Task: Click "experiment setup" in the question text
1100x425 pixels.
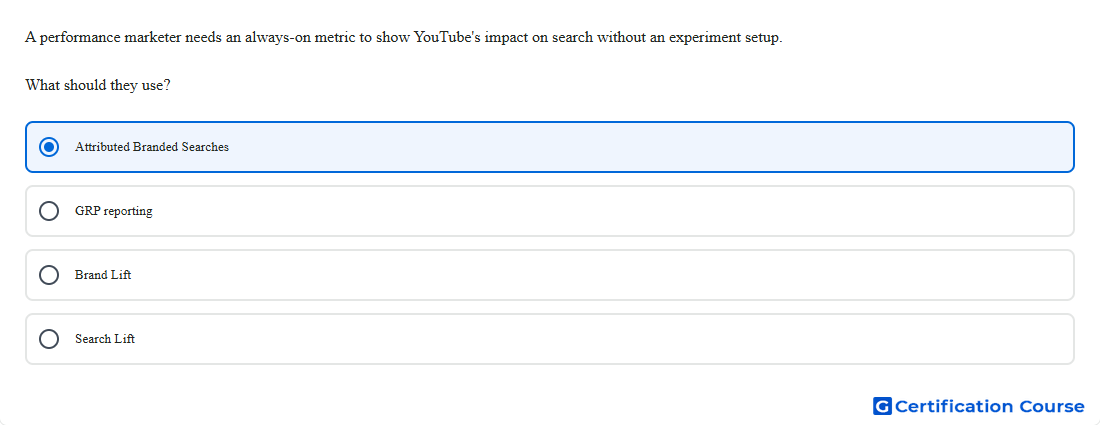Action: click(x=725, y=38)
